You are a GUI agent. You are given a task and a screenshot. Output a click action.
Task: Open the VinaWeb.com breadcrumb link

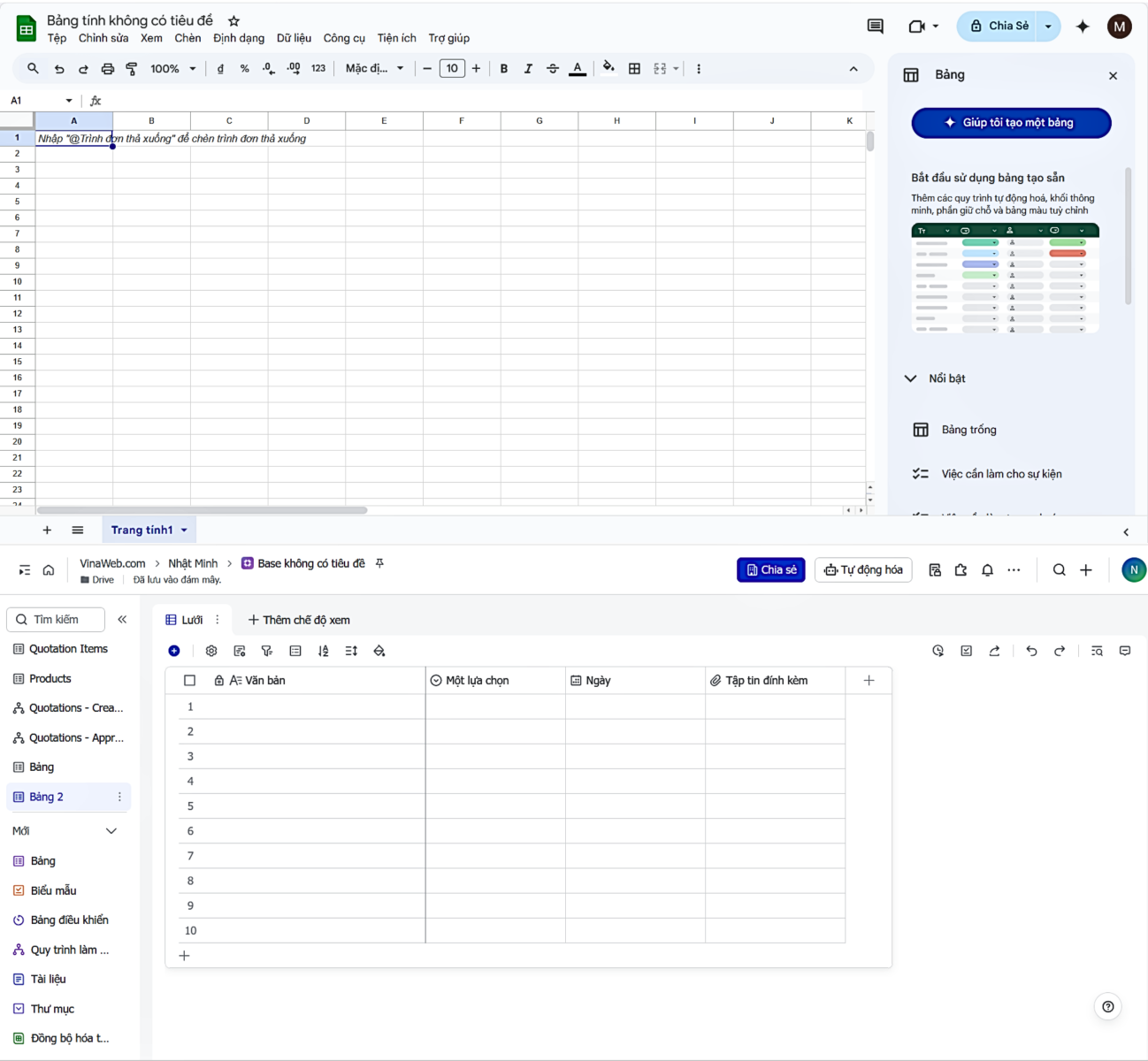(x=111, y=563)
